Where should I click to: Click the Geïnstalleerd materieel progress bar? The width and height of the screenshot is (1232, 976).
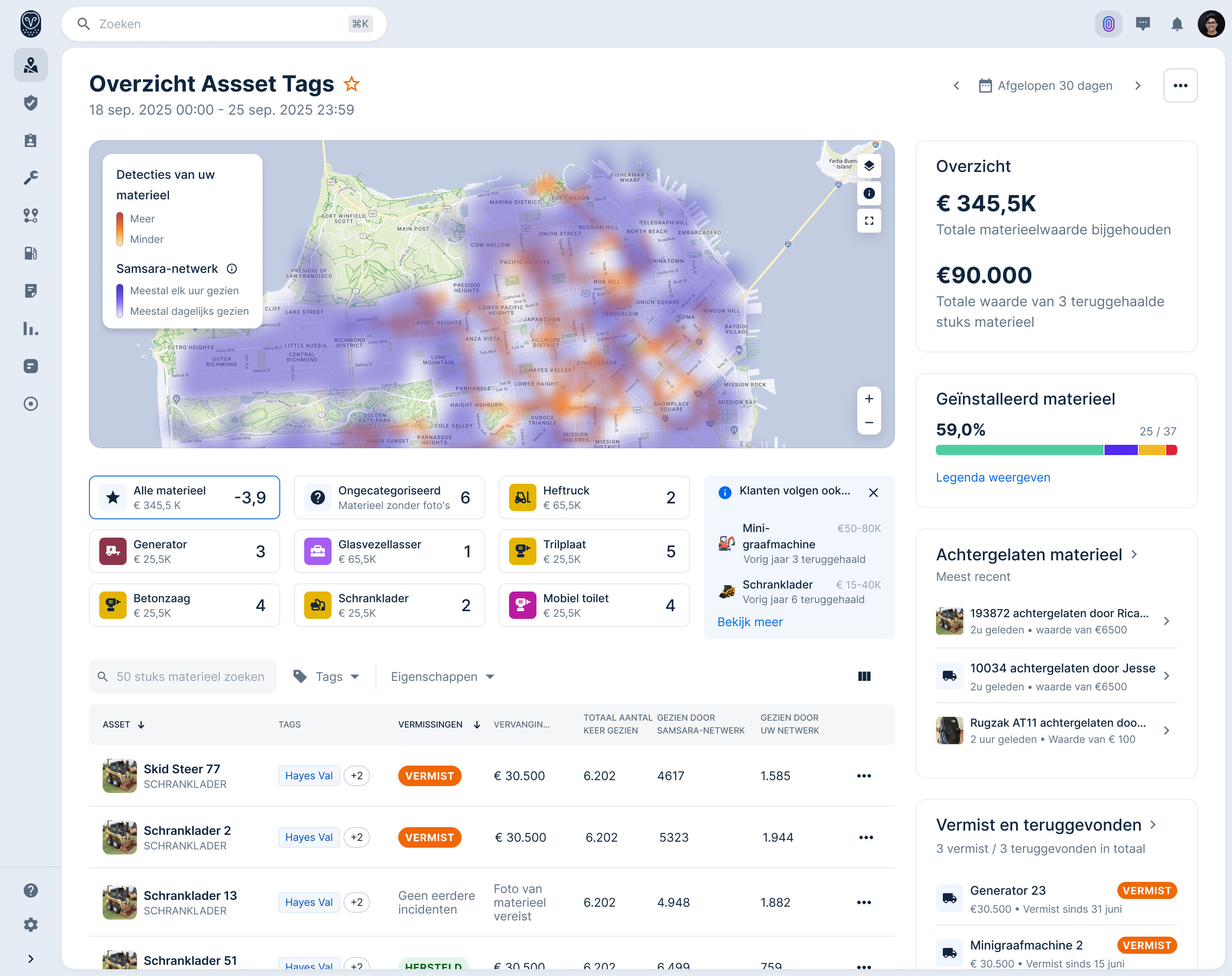(1055, 450)
